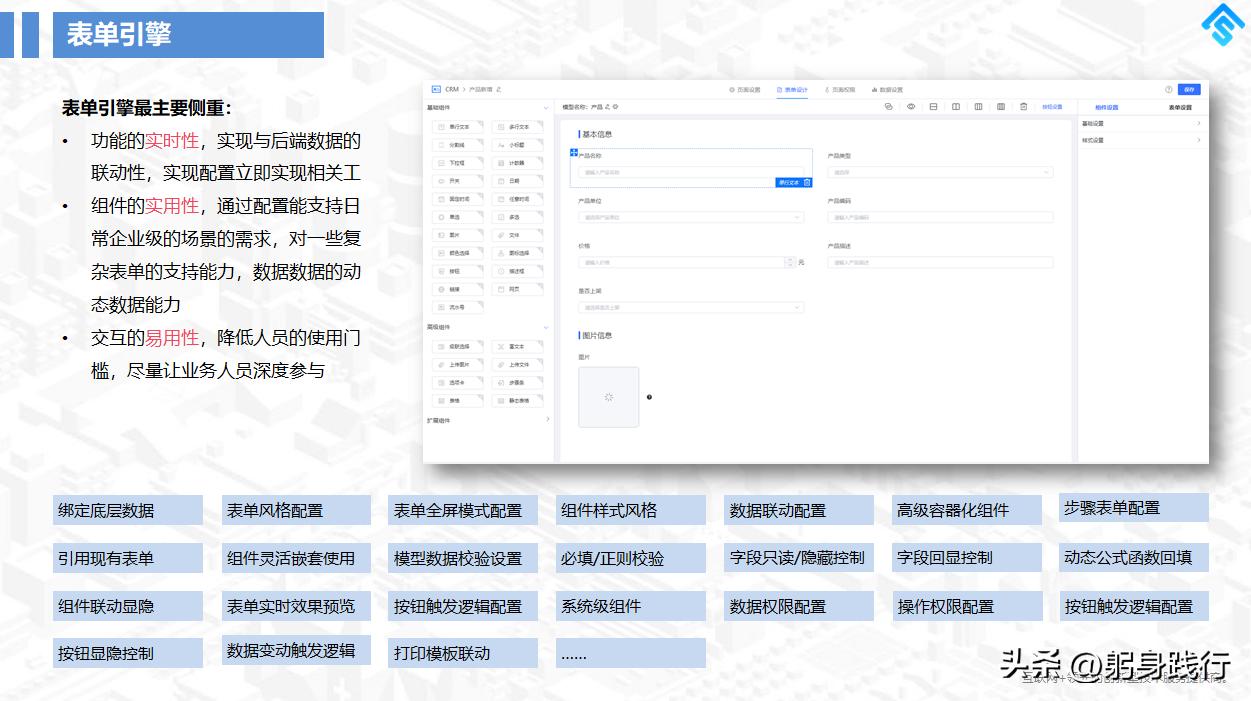Collapse the 高级组件 section
This screenshot has width=1251, height=701.
pos(546,327)
